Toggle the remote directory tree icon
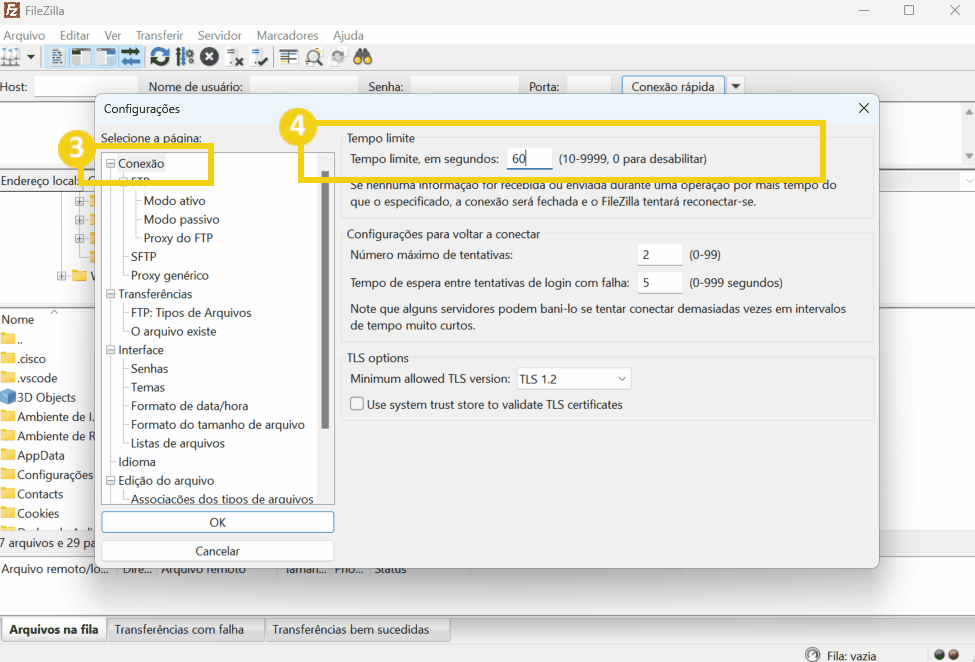This screenshot has height=662, width=975. pos(106,58)
